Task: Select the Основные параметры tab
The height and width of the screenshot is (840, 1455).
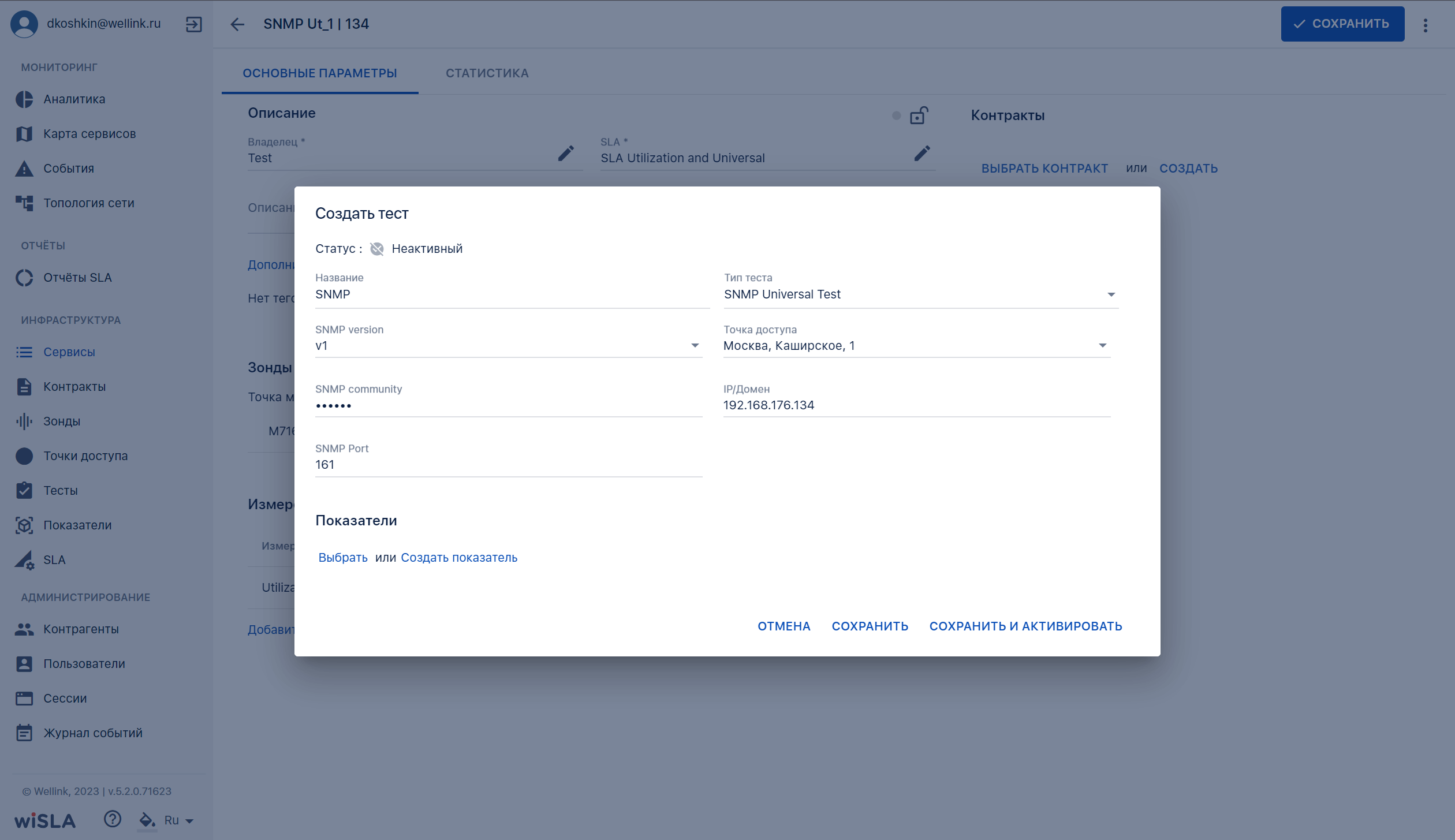Action: click(320, 73)
